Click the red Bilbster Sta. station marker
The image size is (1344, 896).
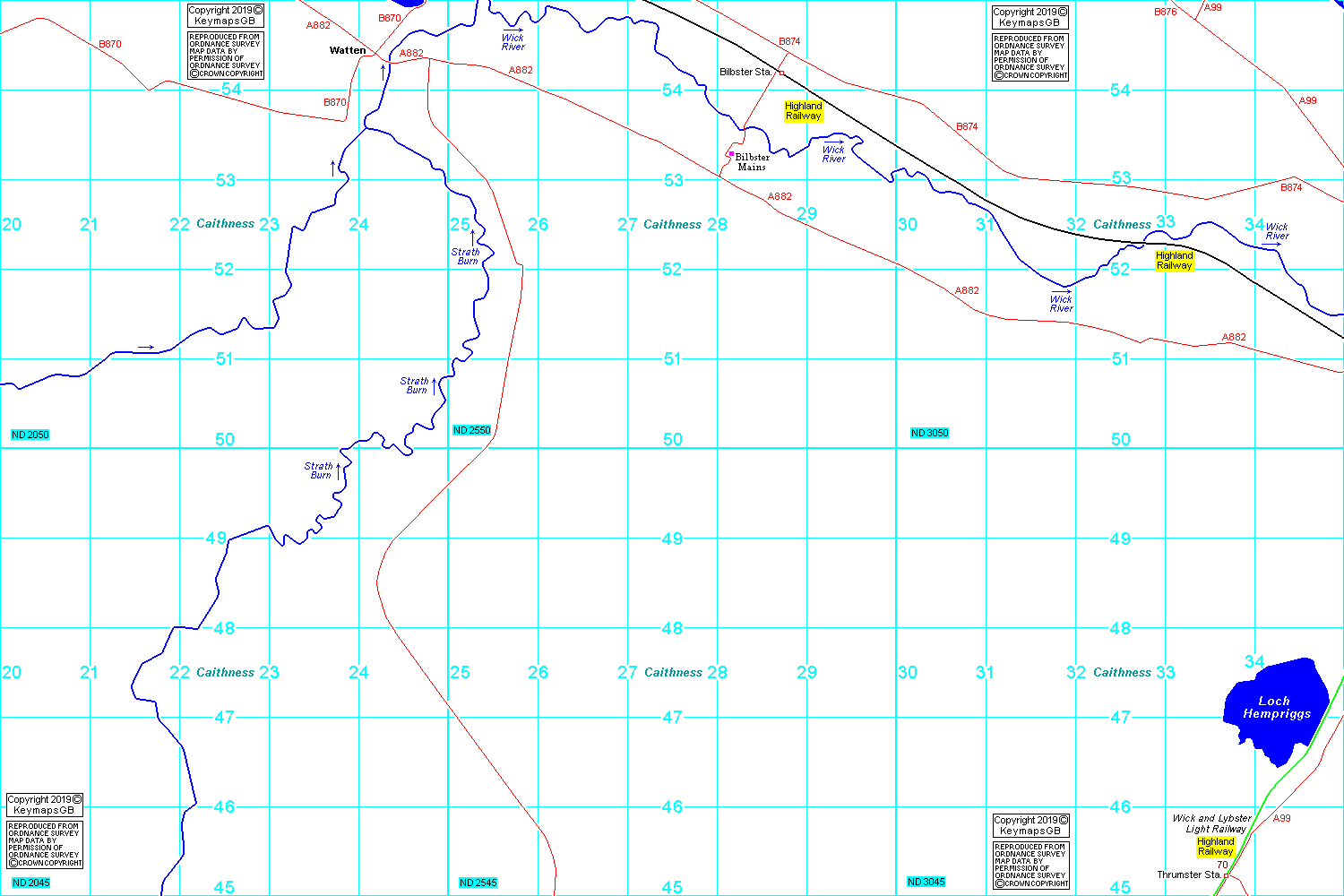click(780, 73)
